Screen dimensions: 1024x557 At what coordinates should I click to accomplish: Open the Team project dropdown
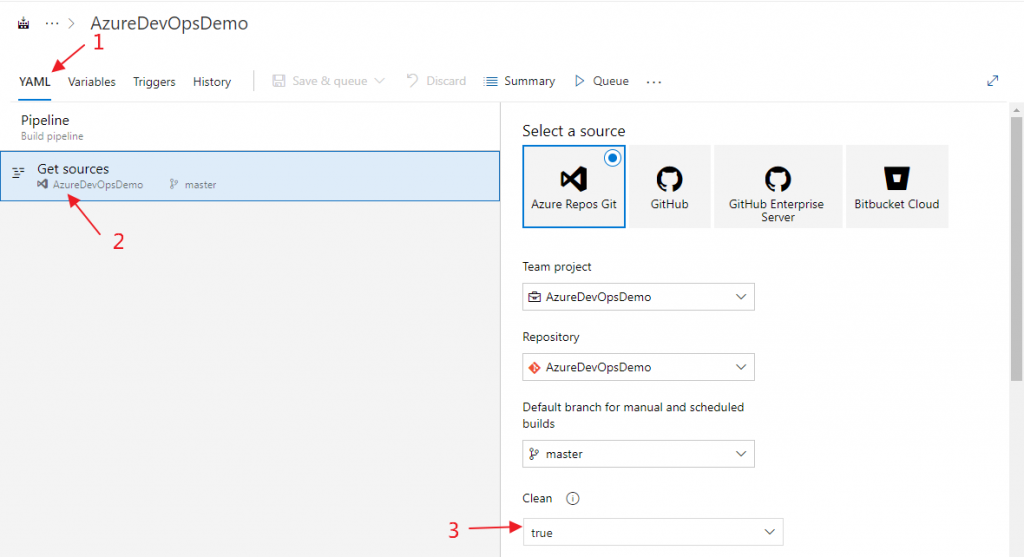638,297
